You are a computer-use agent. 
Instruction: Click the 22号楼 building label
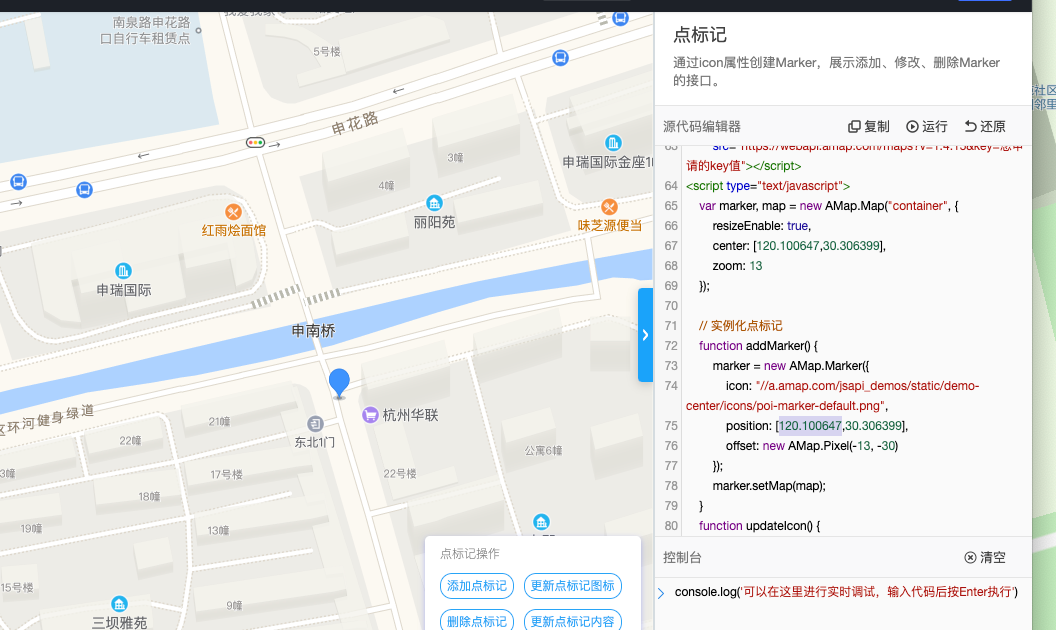coord(400,474)
